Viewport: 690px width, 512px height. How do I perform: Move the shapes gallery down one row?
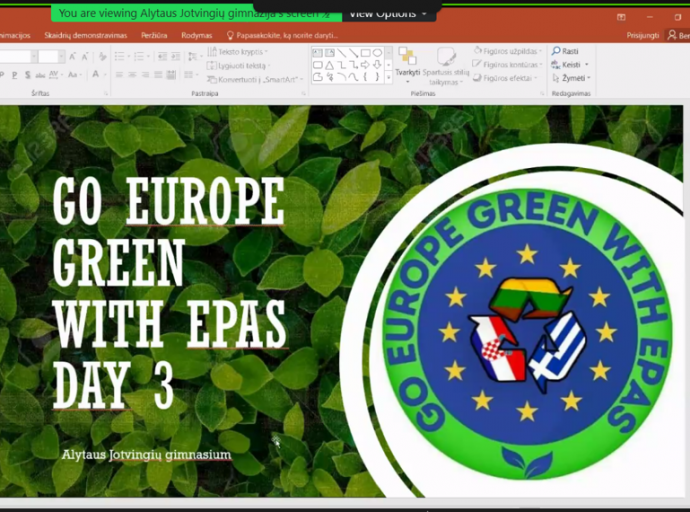[x=389, y=65]
